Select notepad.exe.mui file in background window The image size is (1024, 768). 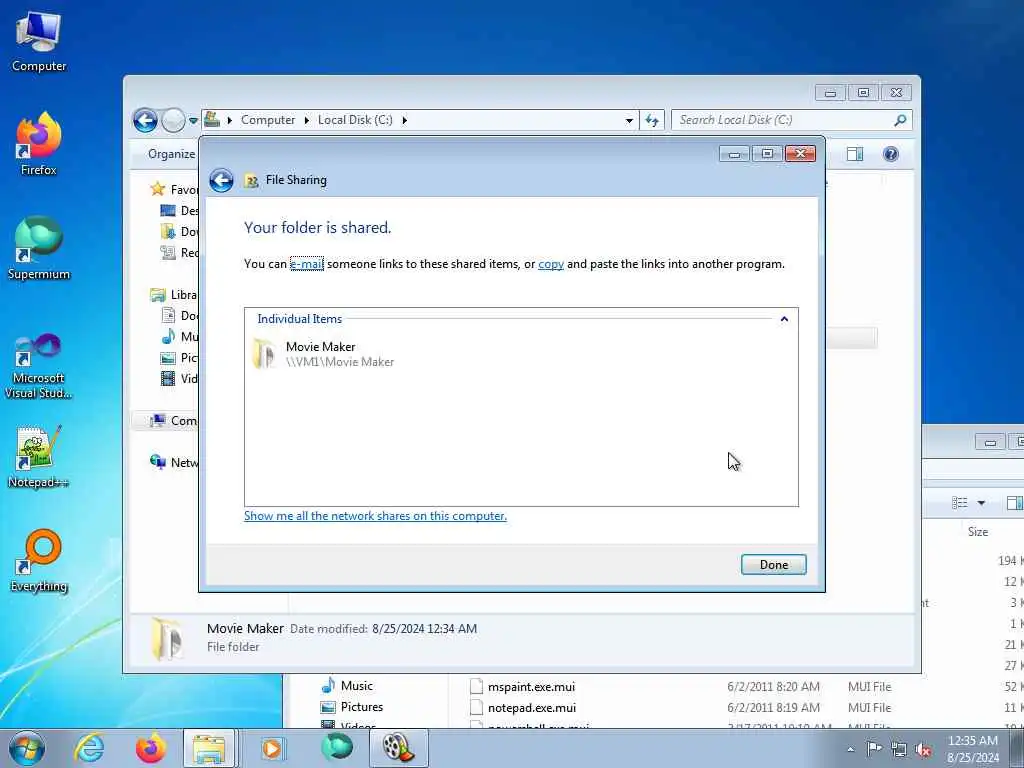(x=532, y=708)
